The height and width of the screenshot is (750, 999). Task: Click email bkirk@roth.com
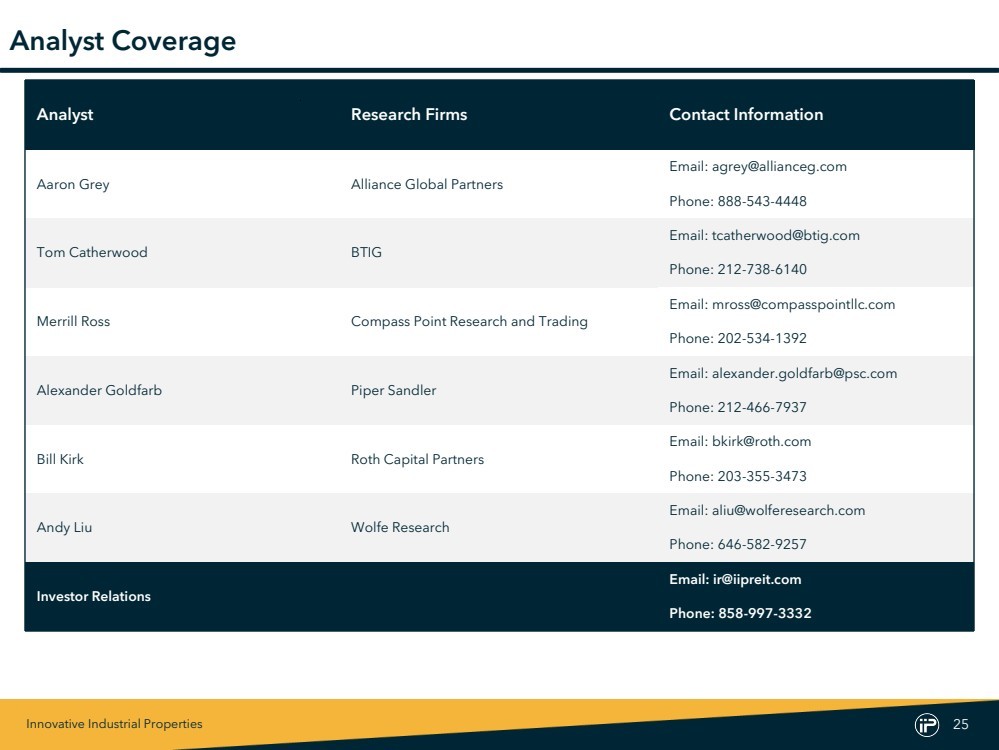pos(761,442)
